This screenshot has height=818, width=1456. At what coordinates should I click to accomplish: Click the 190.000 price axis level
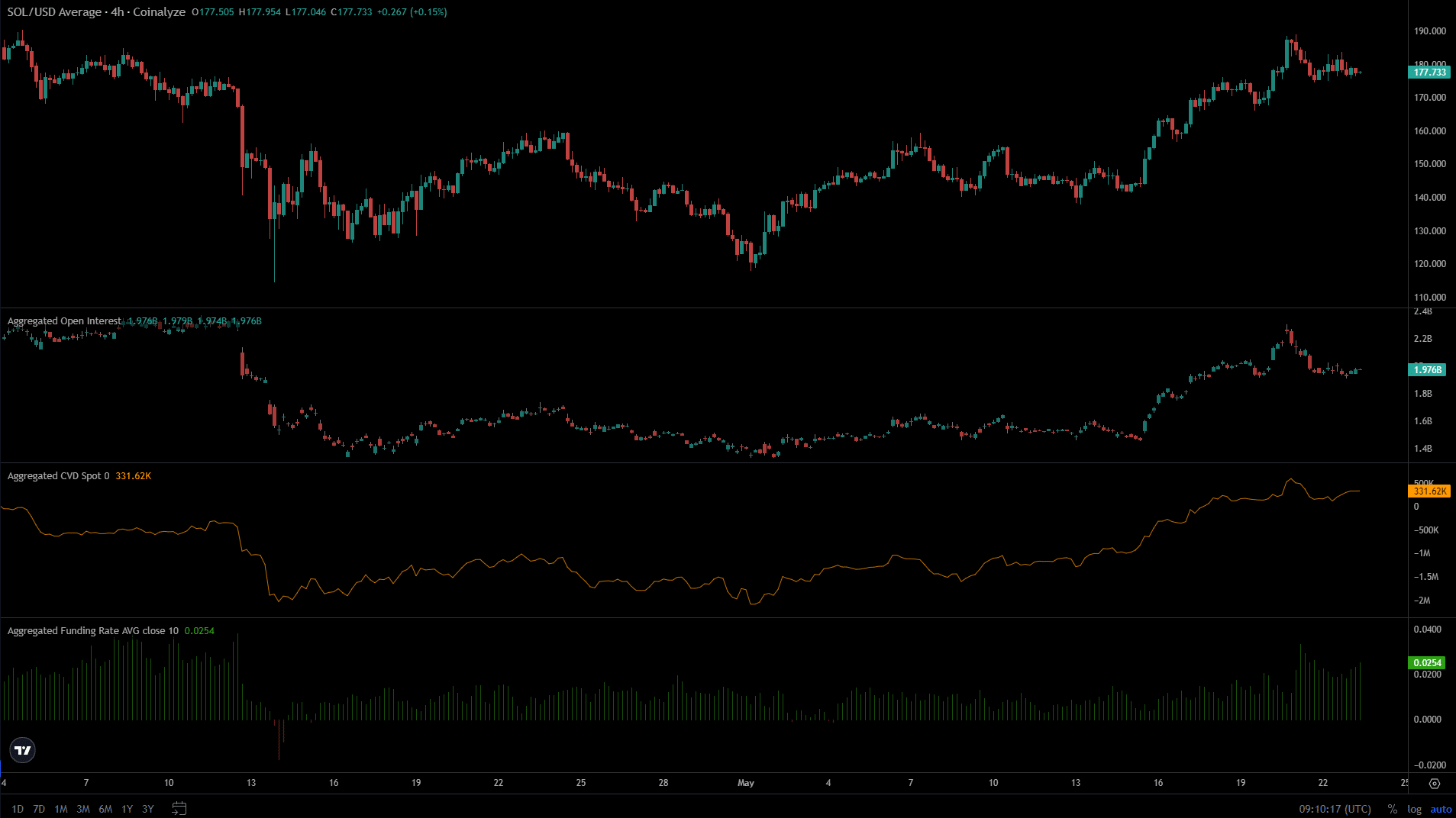(1430, 31)
